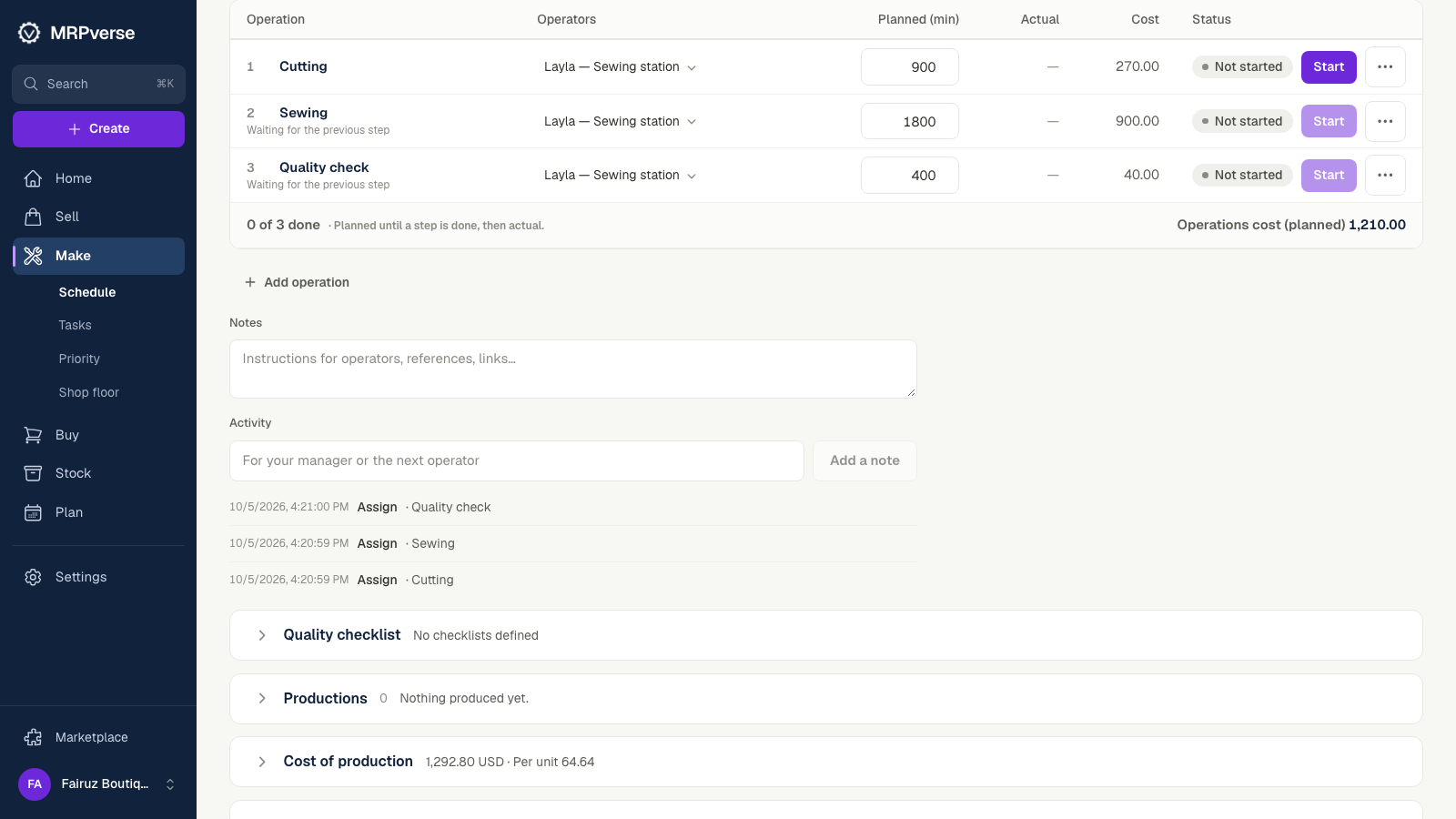Expand the Cost of production section
The width and height of the screenshot is (1456, 819).
click(x=262, y=762)
